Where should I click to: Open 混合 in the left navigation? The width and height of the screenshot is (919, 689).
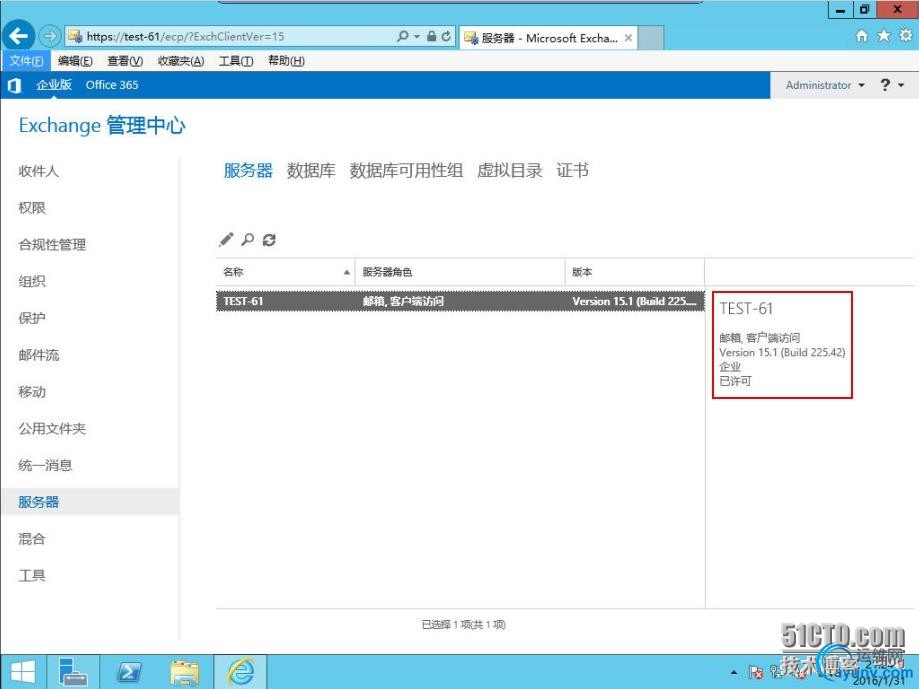(32, 539)
